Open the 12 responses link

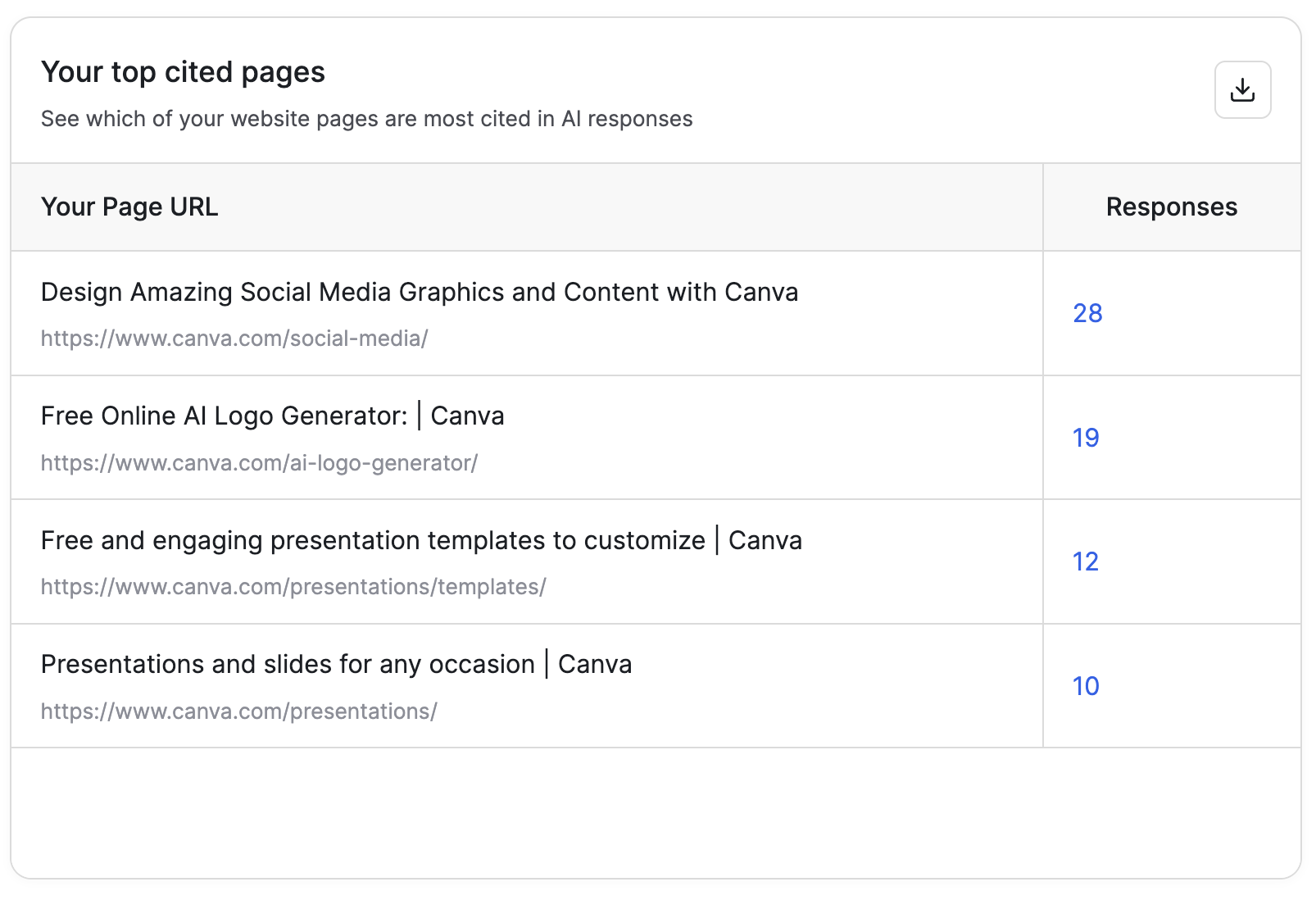(x=1086, y=561)
